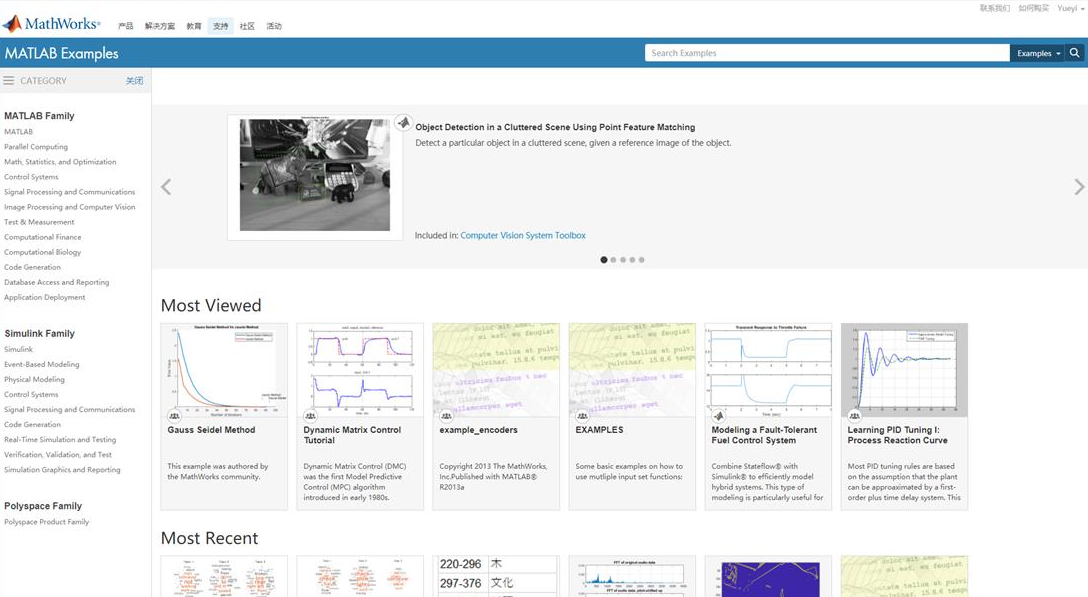
Task: Open Dynamic Matrix Control Tutorial thumbnail
Action: coord(360,370)
